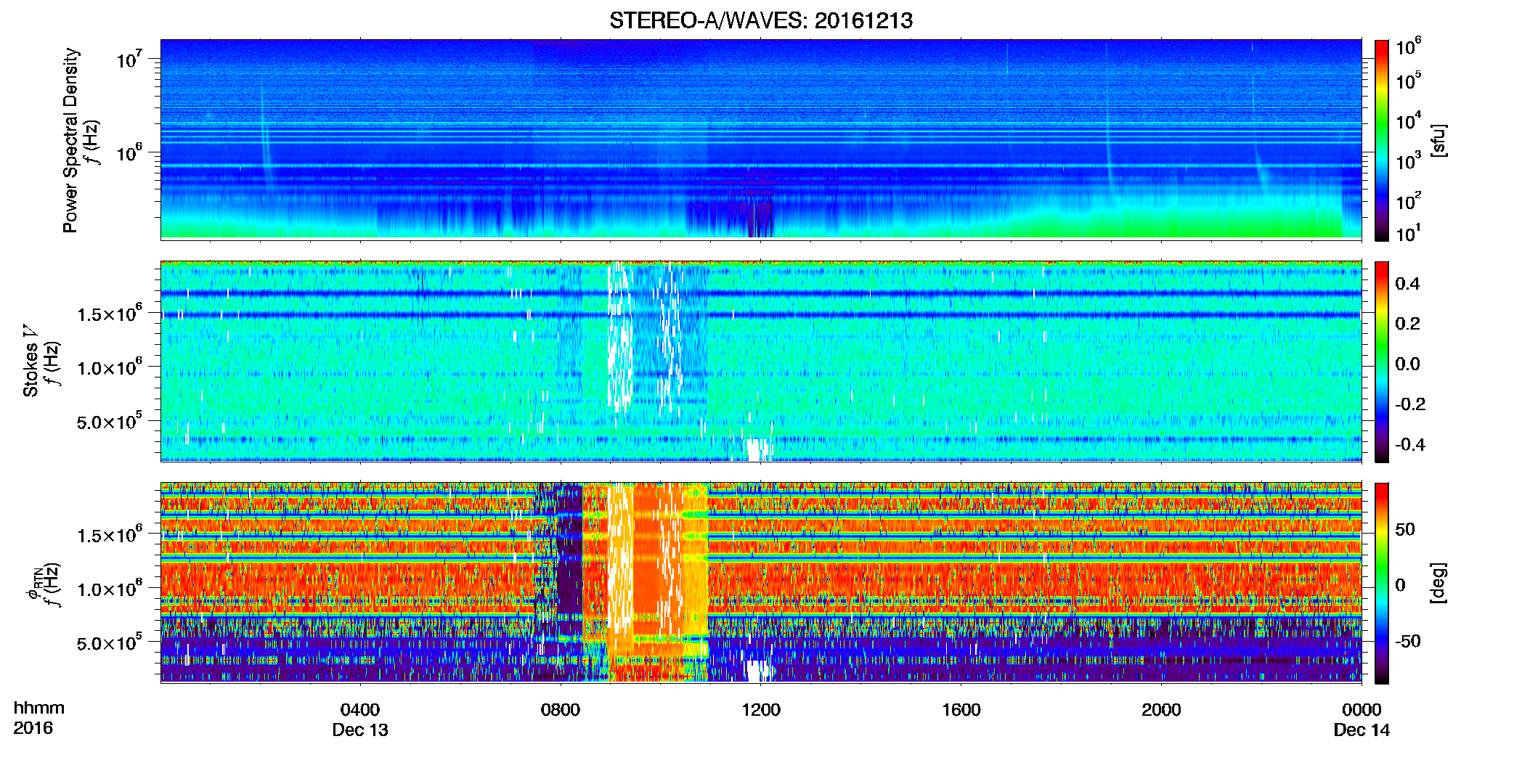Click the Stokes V colorbar
1522x784 pixels.
[1382, 362]
